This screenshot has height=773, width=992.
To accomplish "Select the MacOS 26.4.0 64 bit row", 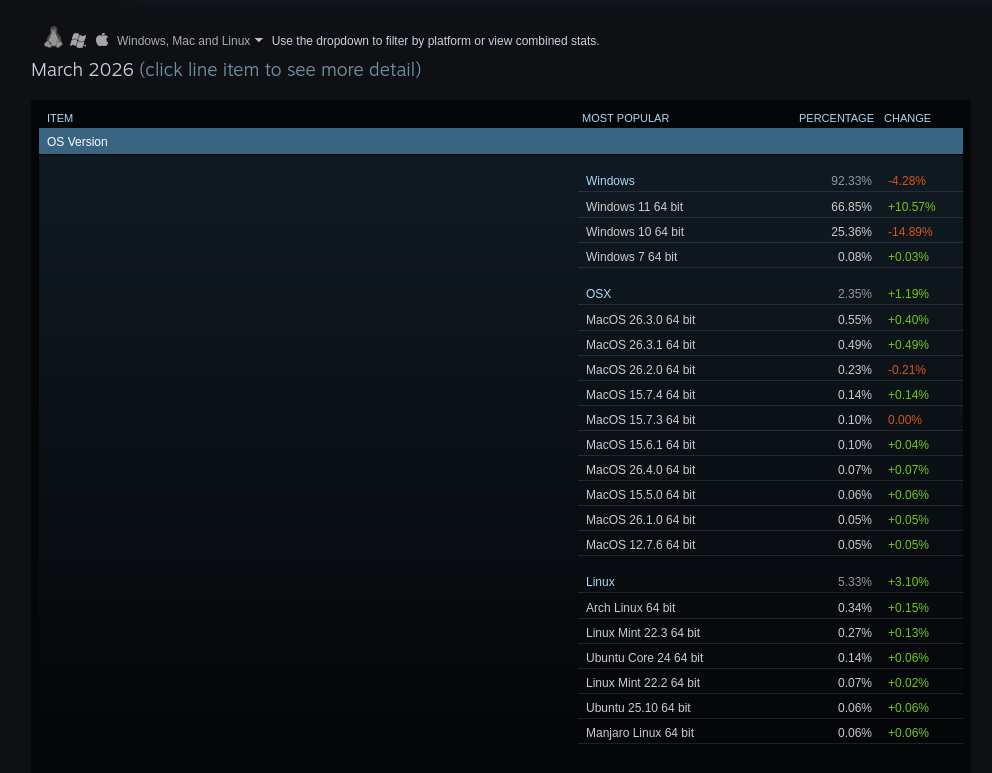I will 770,470.
